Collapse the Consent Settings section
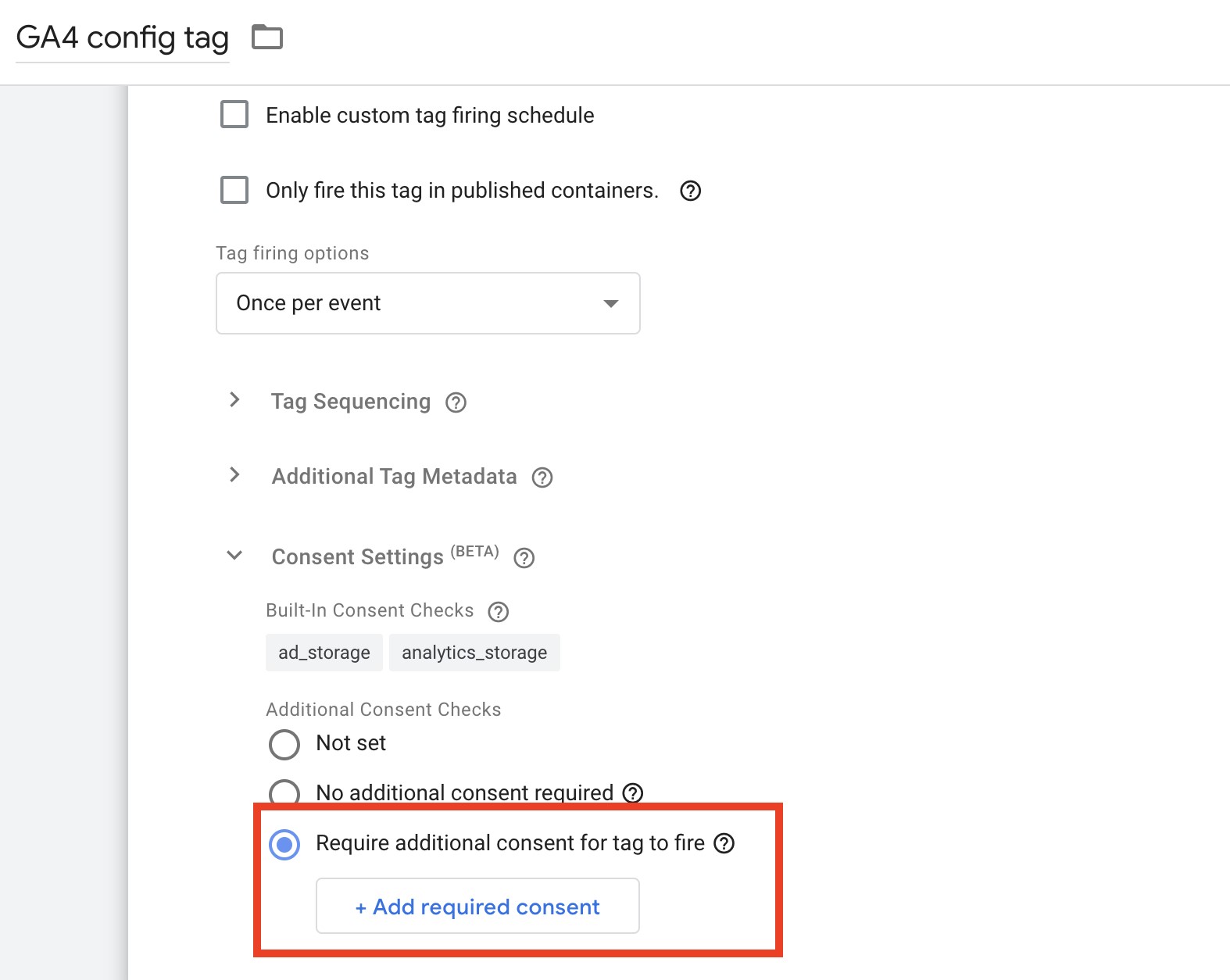This screenshot has width=1230, height=980. click(234, 556)
